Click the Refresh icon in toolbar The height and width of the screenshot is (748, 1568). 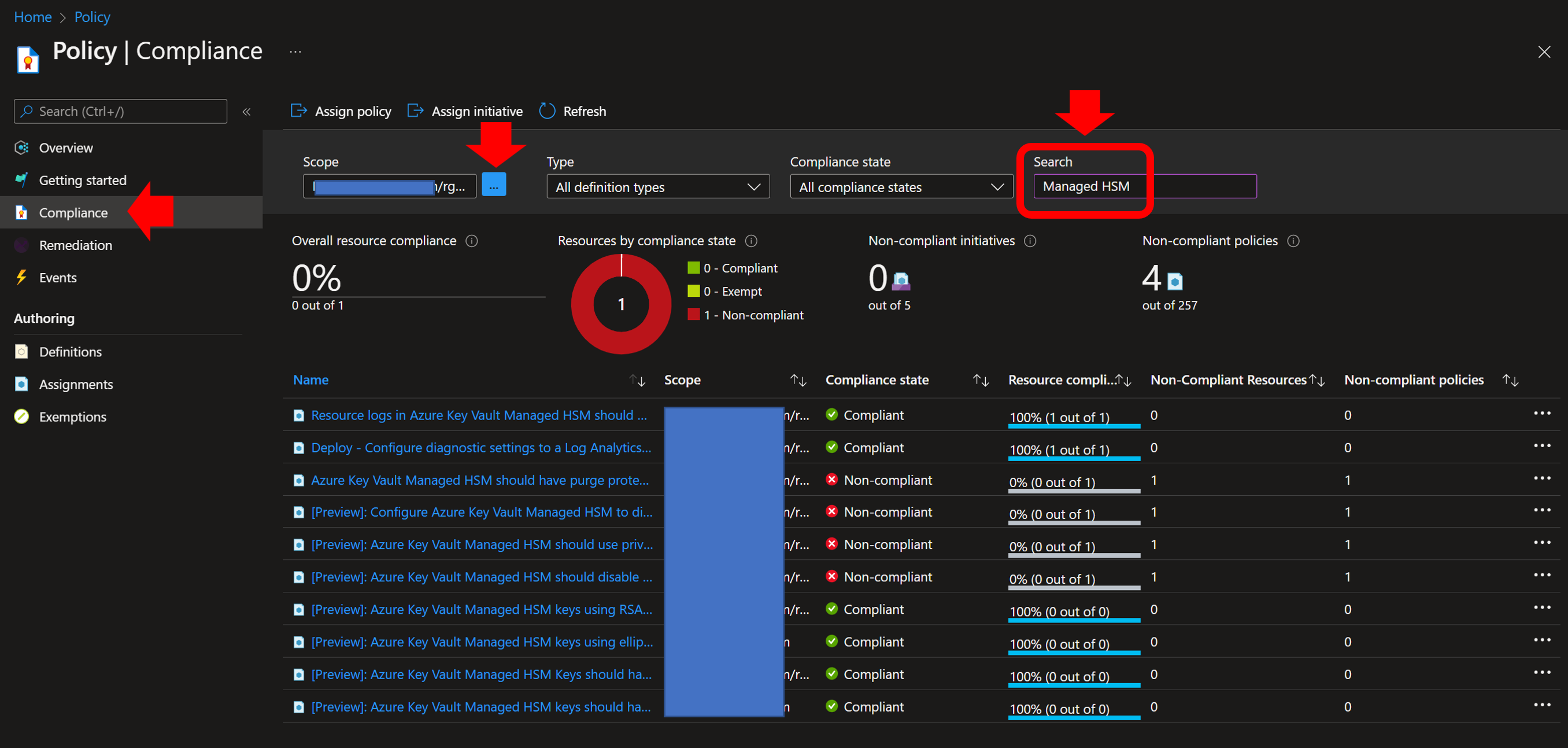[x=546, y=111]
